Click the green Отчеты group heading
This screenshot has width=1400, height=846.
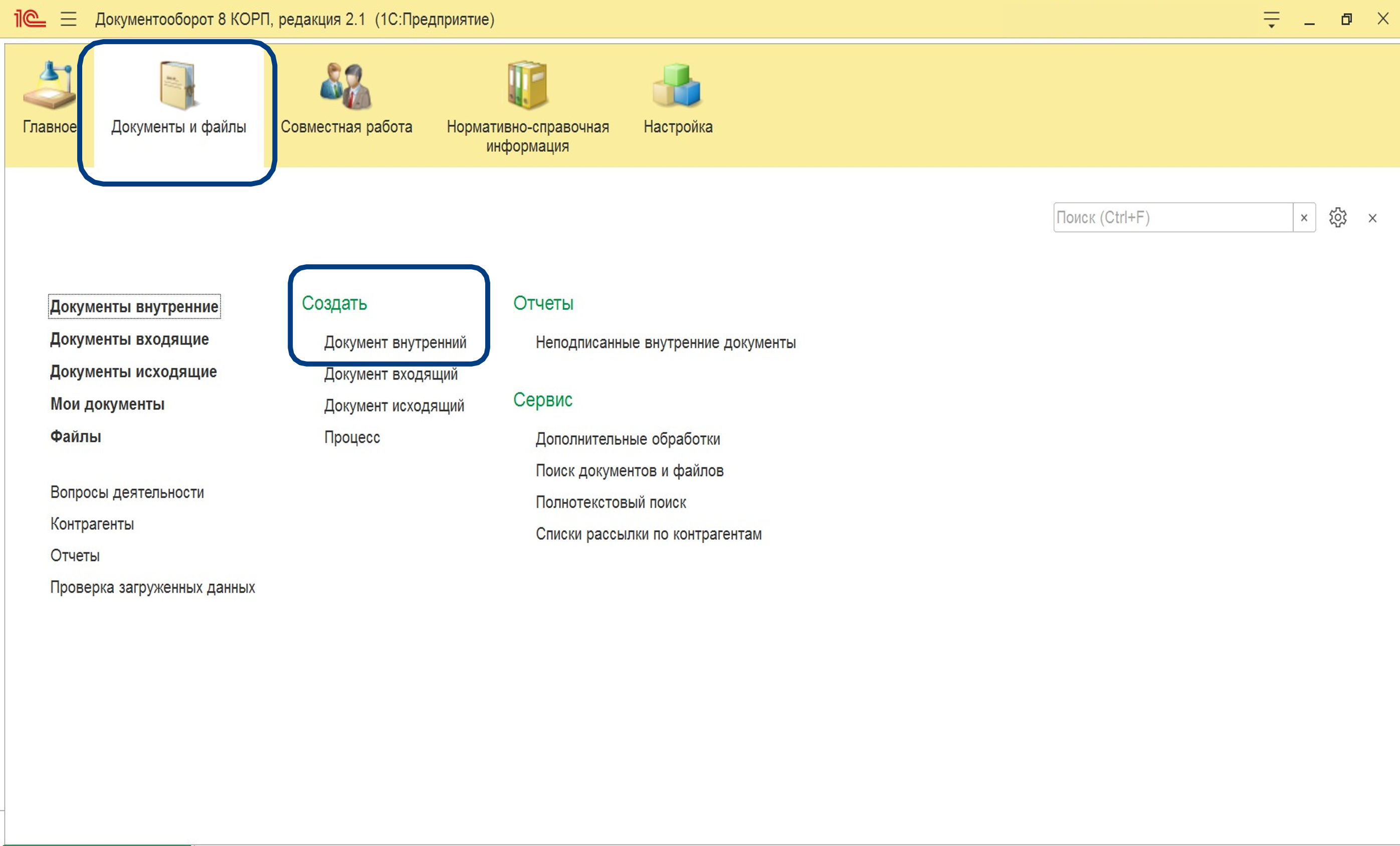(543, 303)
